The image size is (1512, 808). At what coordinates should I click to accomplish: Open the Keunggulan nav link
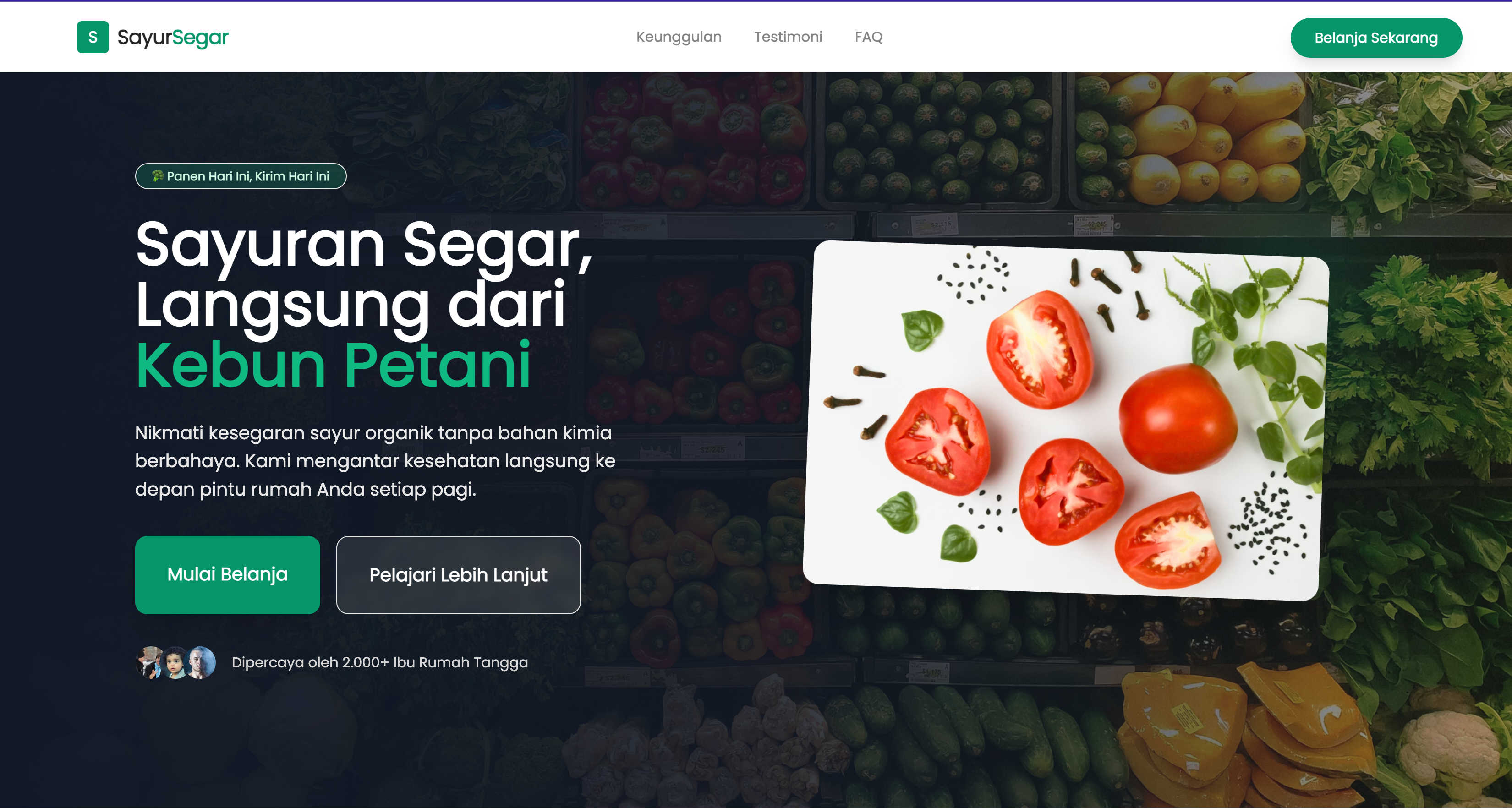coord(679,37)
